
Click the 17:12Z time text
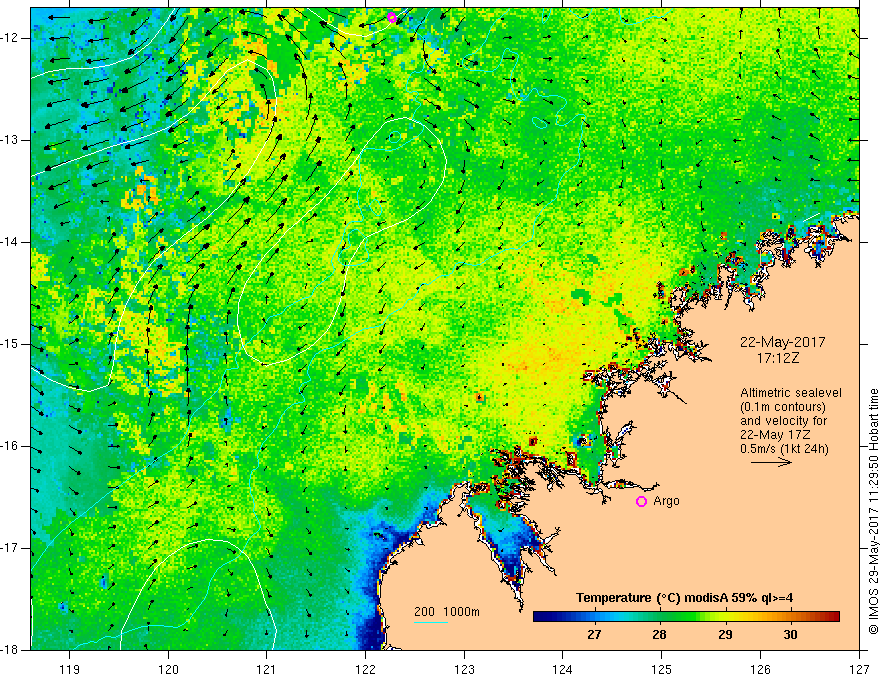778,358
